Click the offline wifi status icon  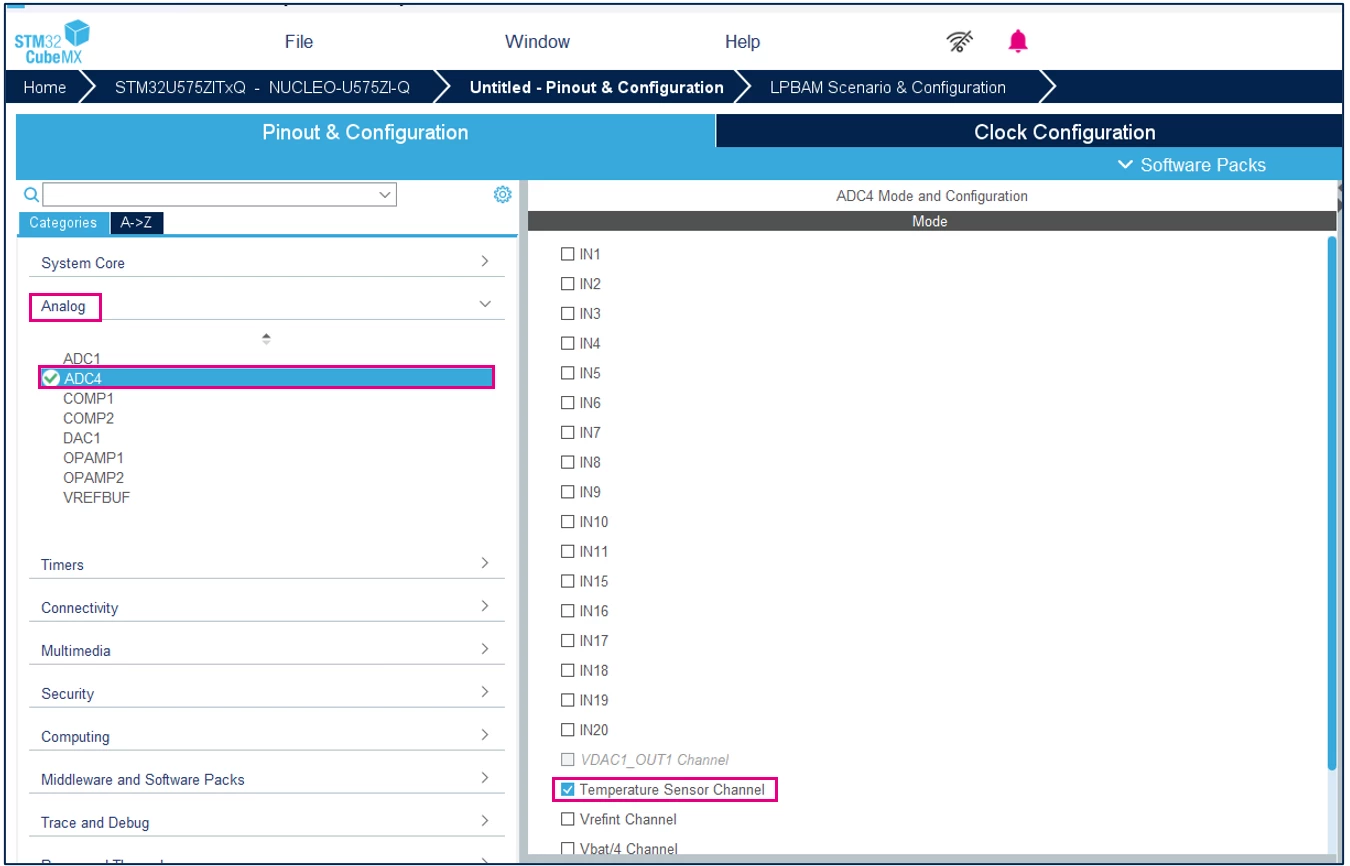pyautogui.click(x=960, y=41)
